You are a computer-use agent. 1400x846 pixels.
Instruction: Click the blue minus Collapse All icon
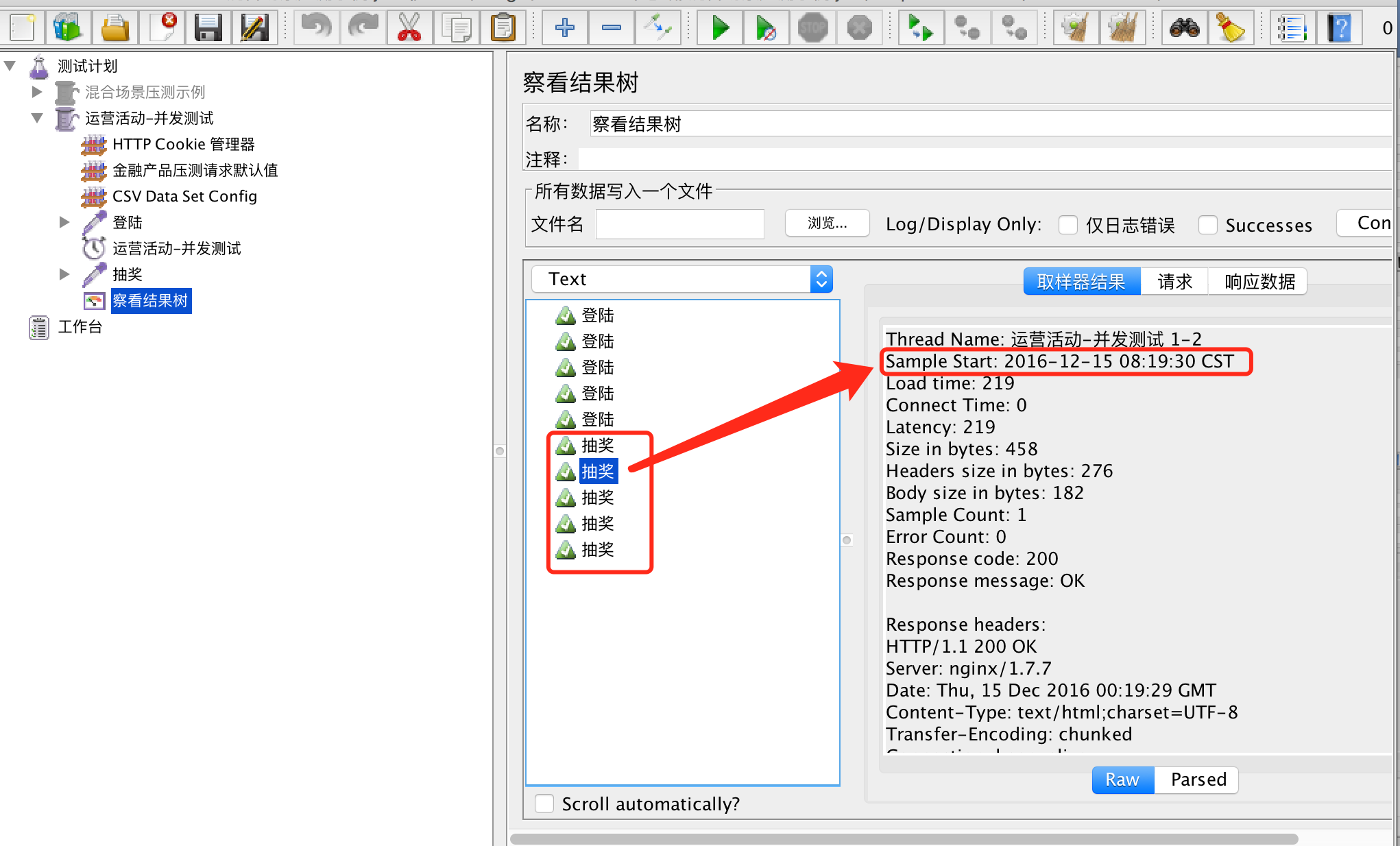[611, 28]
